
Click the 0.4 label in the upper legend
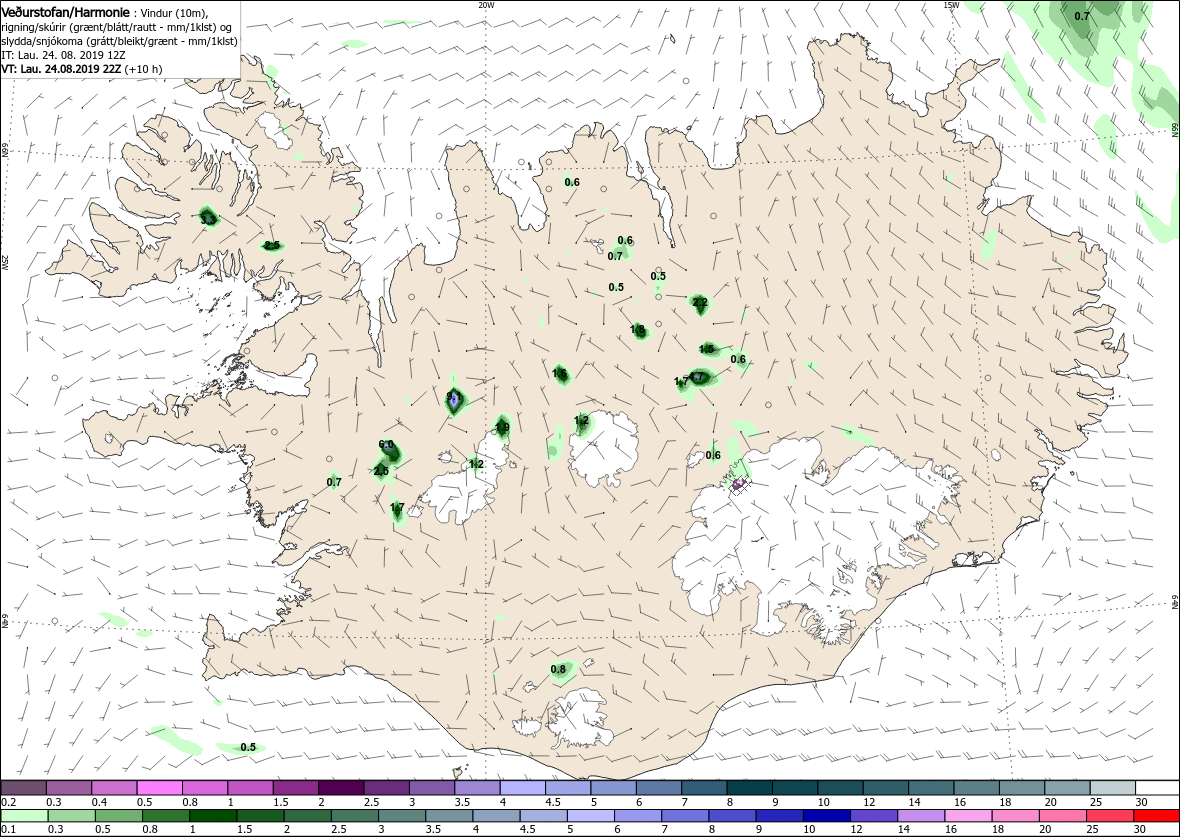click(99, 802)
